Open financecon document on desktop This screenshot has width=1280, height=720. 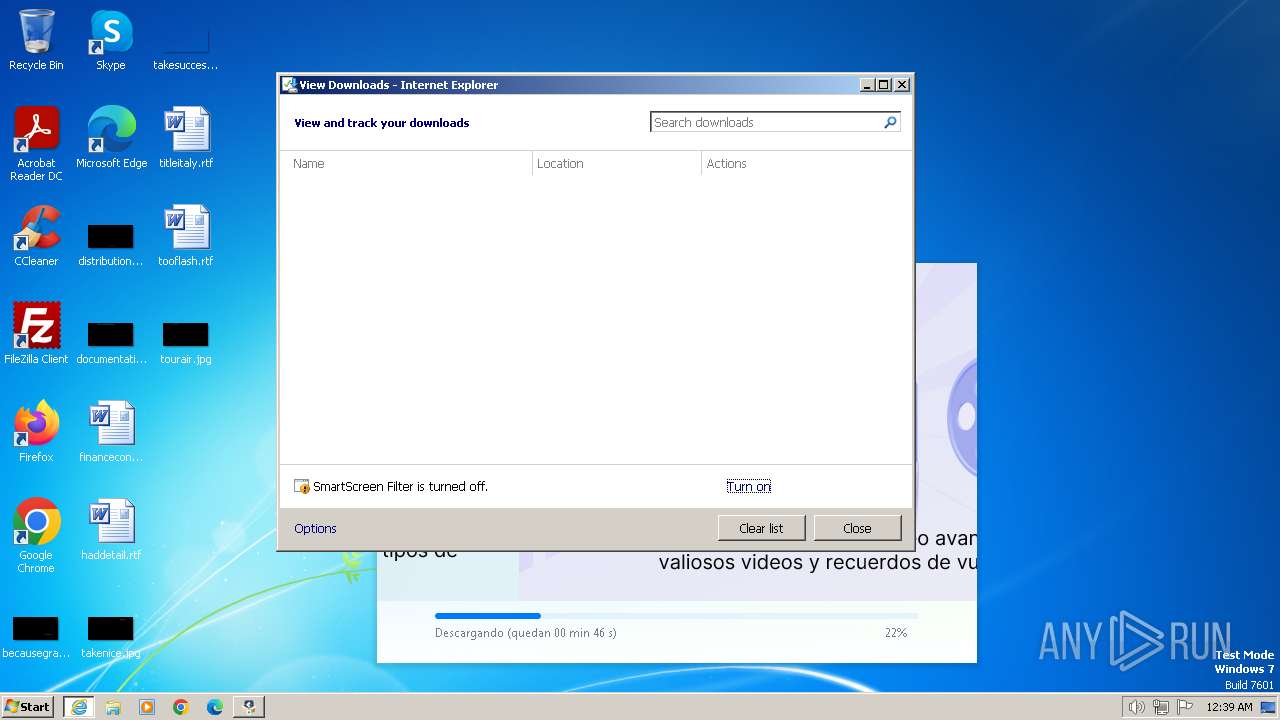click(x=111, y=432)
